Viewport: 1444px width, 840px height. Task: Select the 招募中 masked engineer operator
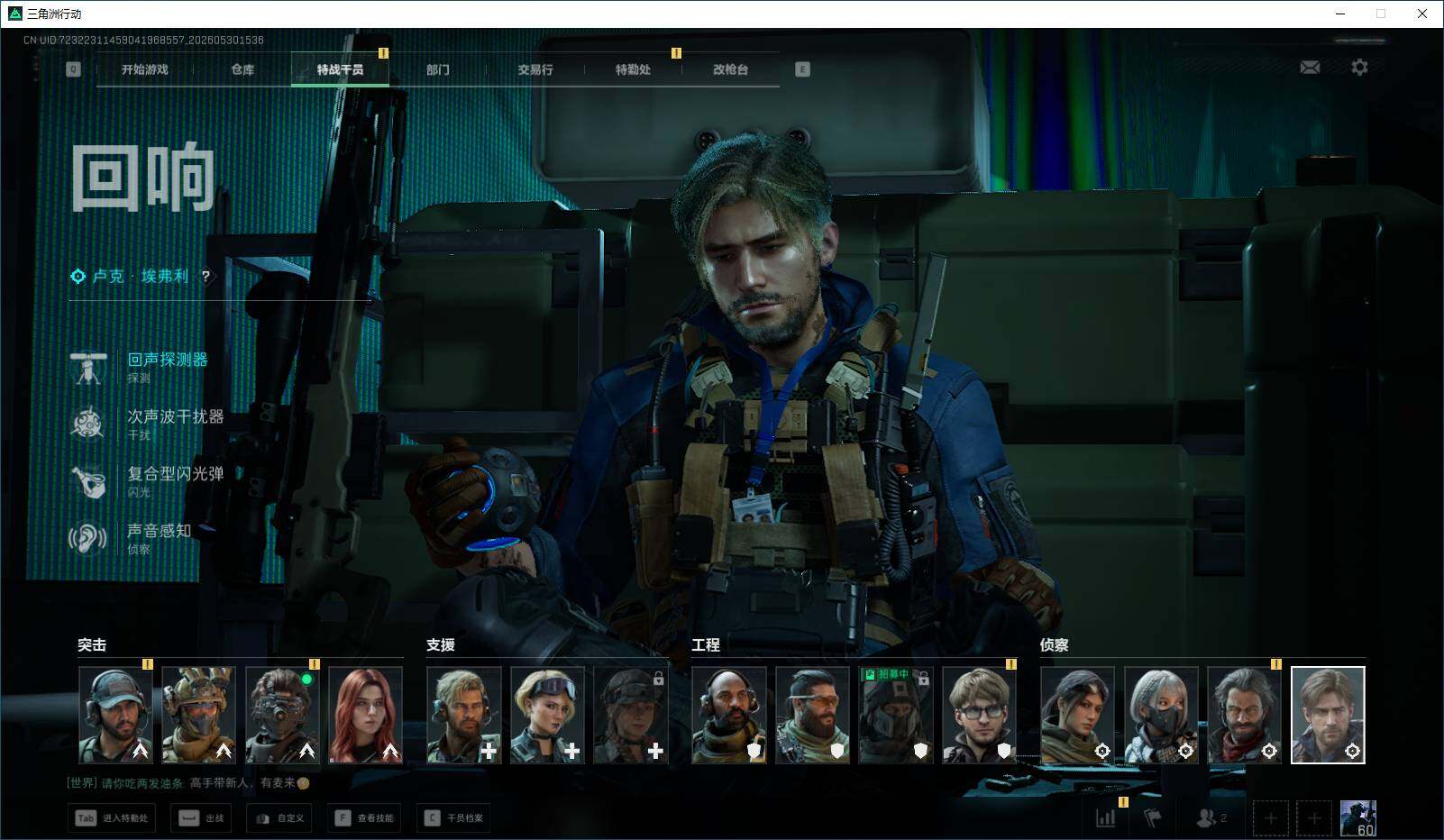896,715
